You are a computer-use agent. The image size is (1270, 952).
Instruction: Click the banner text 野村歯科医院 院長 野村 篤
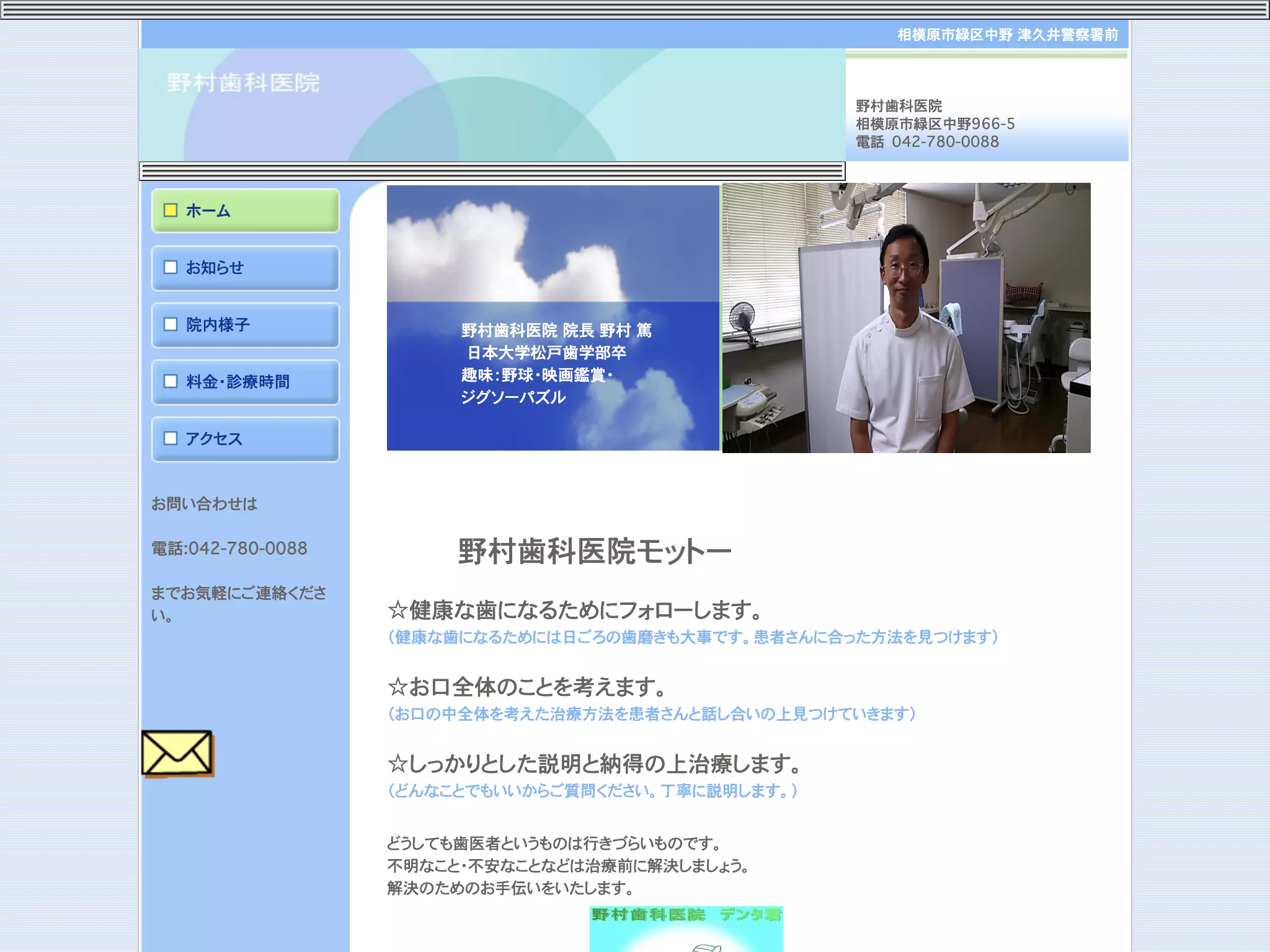(556, 330)
